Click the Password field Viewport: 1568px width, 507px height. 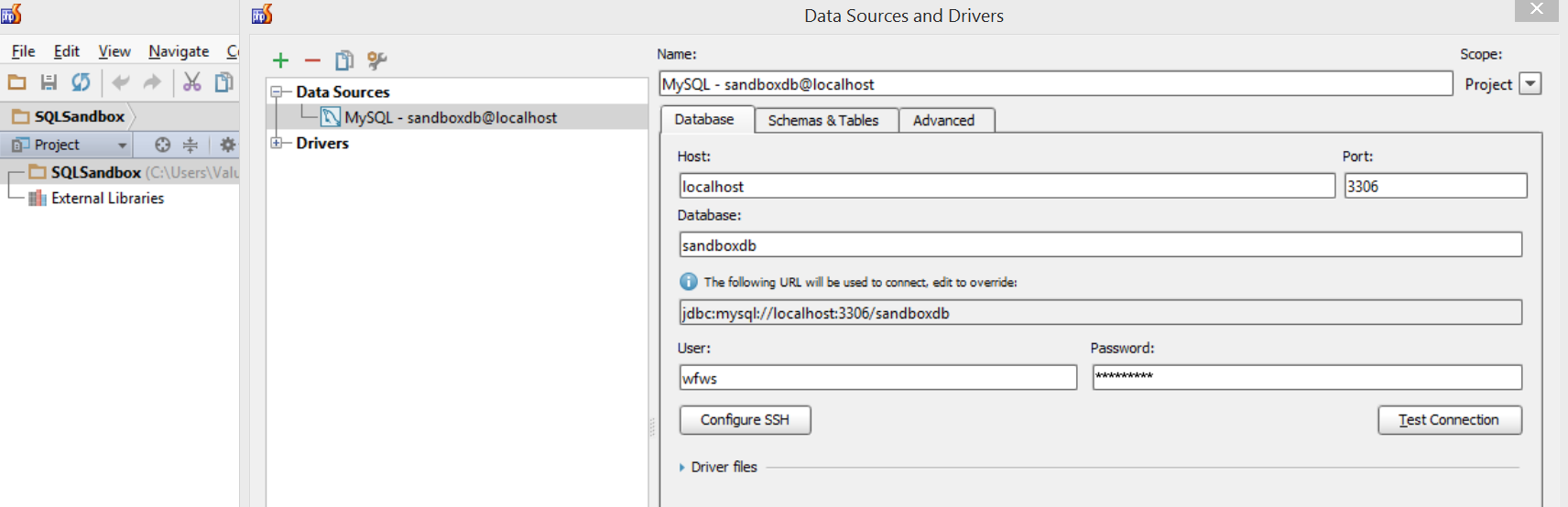click(x=1307, y=377)
